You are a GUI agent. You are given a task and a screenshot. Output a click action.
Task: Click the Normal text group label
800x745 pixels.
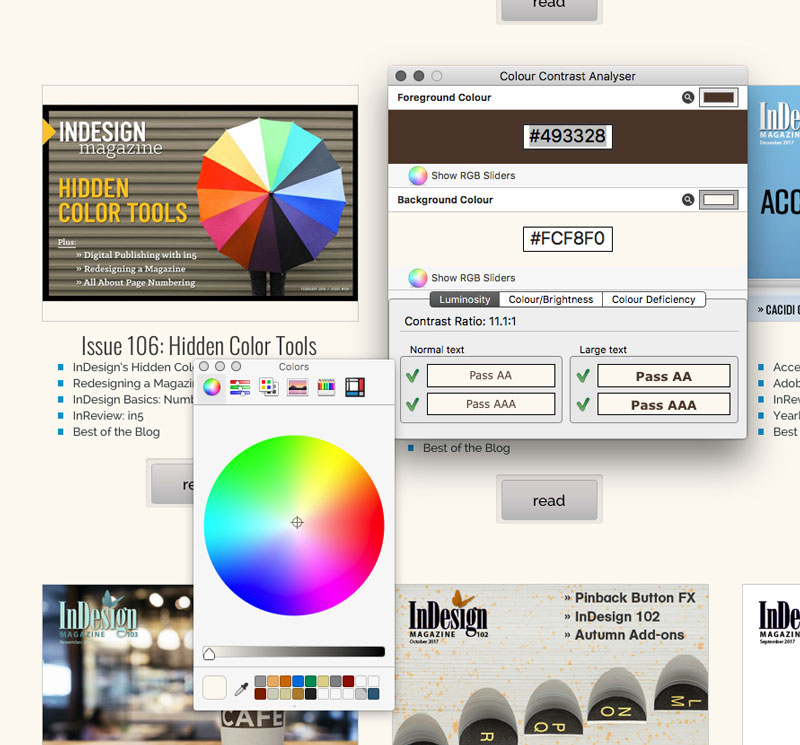[x=437, y=350]
